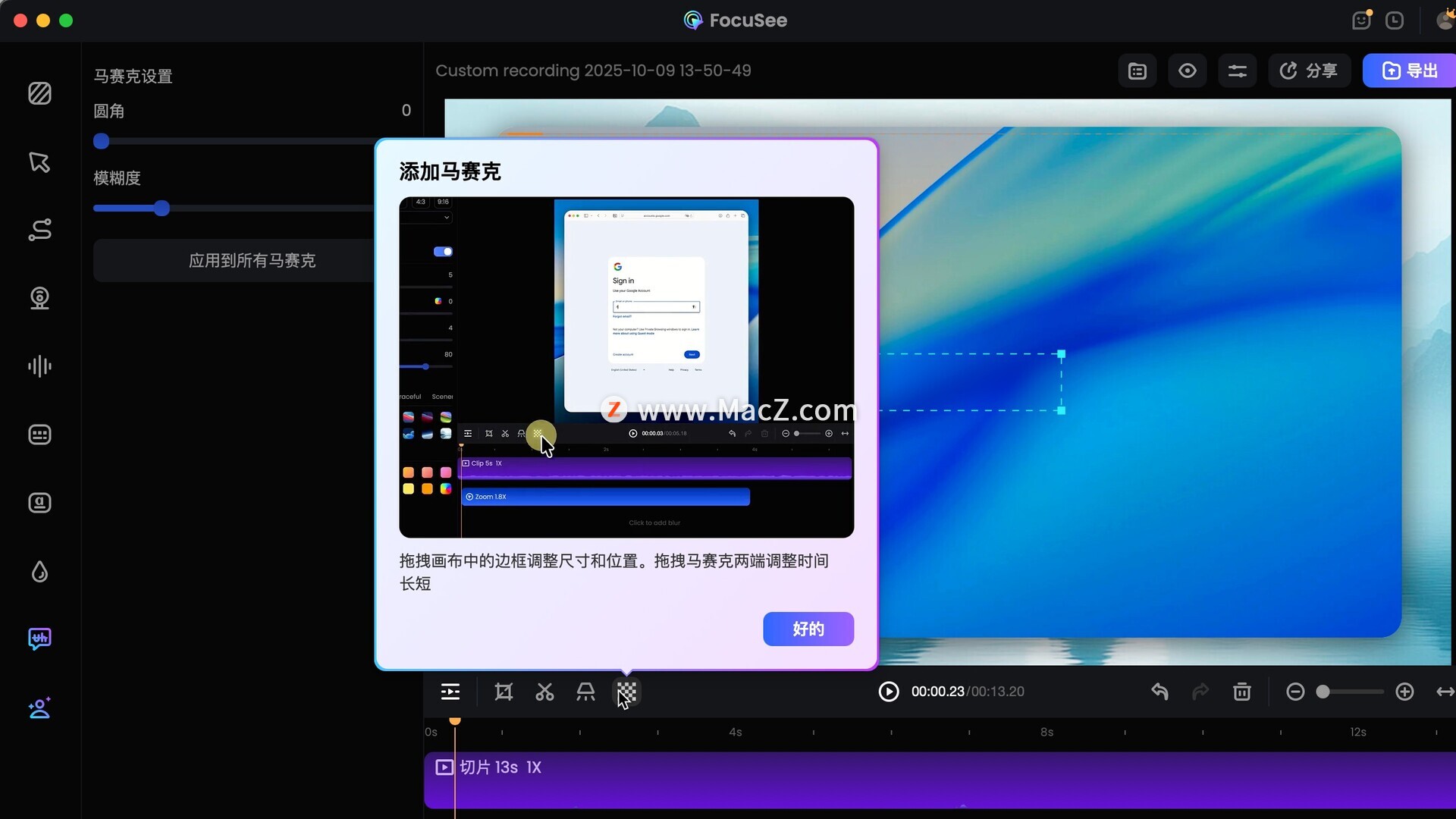Click the zoom in plus icon
The width and height of the screenshot is (1456, 819).
point(1404,692)
